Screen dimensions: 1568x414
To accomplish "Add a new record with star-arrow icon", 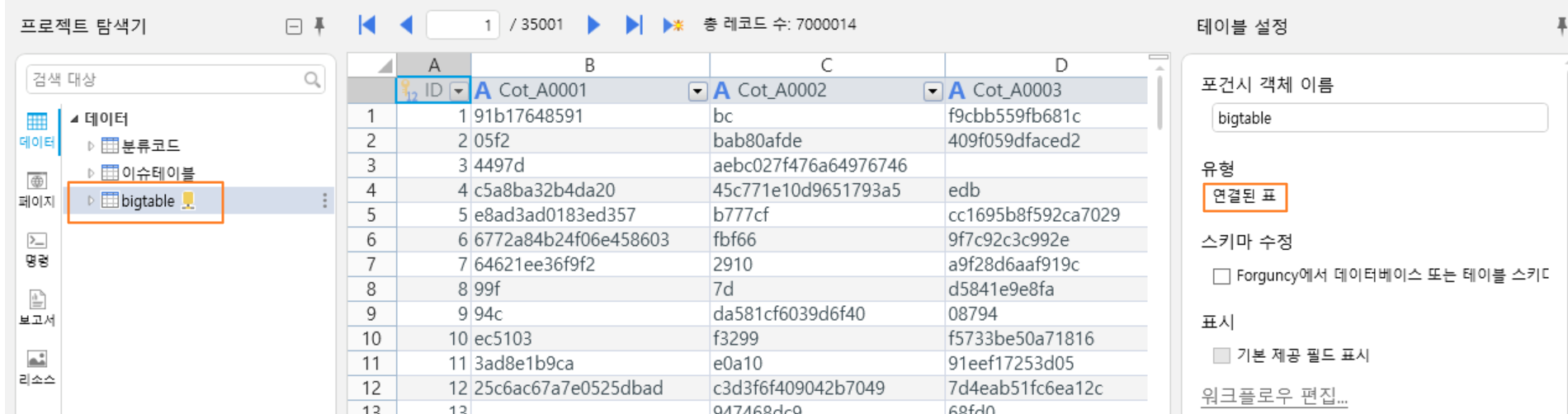I will (673, 25).
